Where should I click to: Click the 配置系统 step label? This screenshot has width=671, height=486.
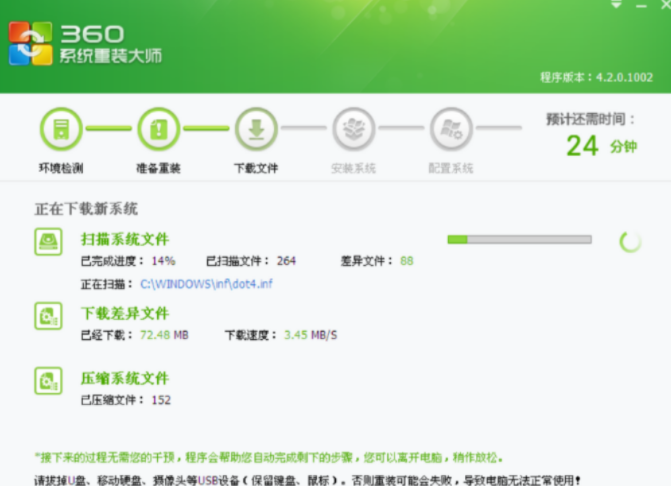pos(451,168)
